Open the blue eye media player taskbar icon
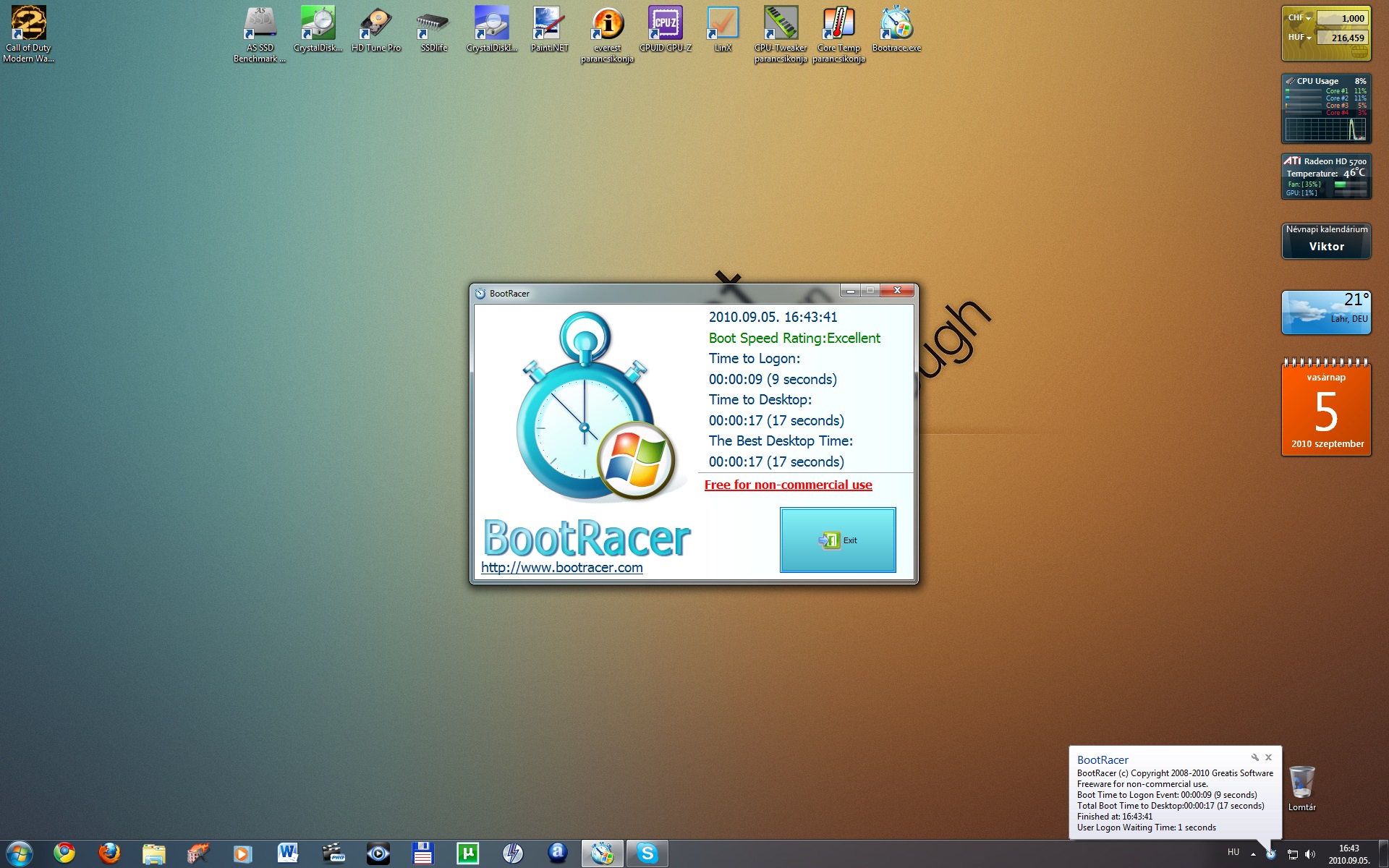1389x868 pixels. (x=378, y=854)
